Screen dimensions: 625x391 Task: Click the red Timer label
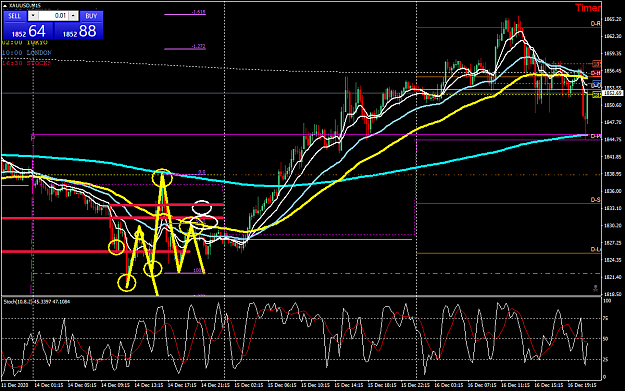tap(588, 8)
